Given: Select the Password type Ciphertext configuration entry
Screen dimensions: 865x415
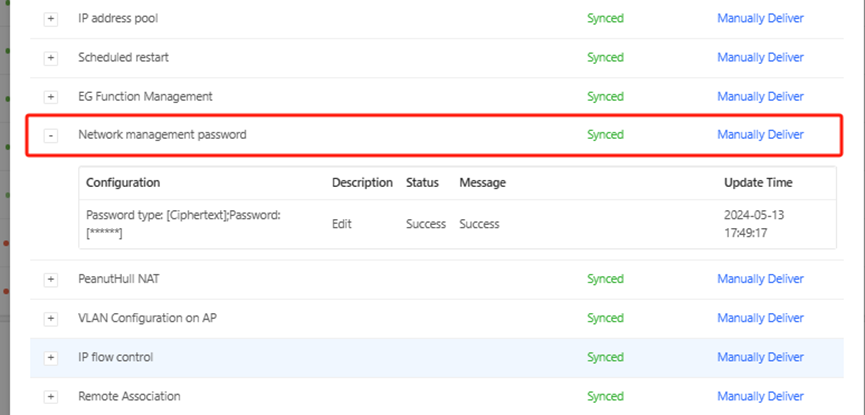Looking at the screenshot, I should click(x=184, y=224).
